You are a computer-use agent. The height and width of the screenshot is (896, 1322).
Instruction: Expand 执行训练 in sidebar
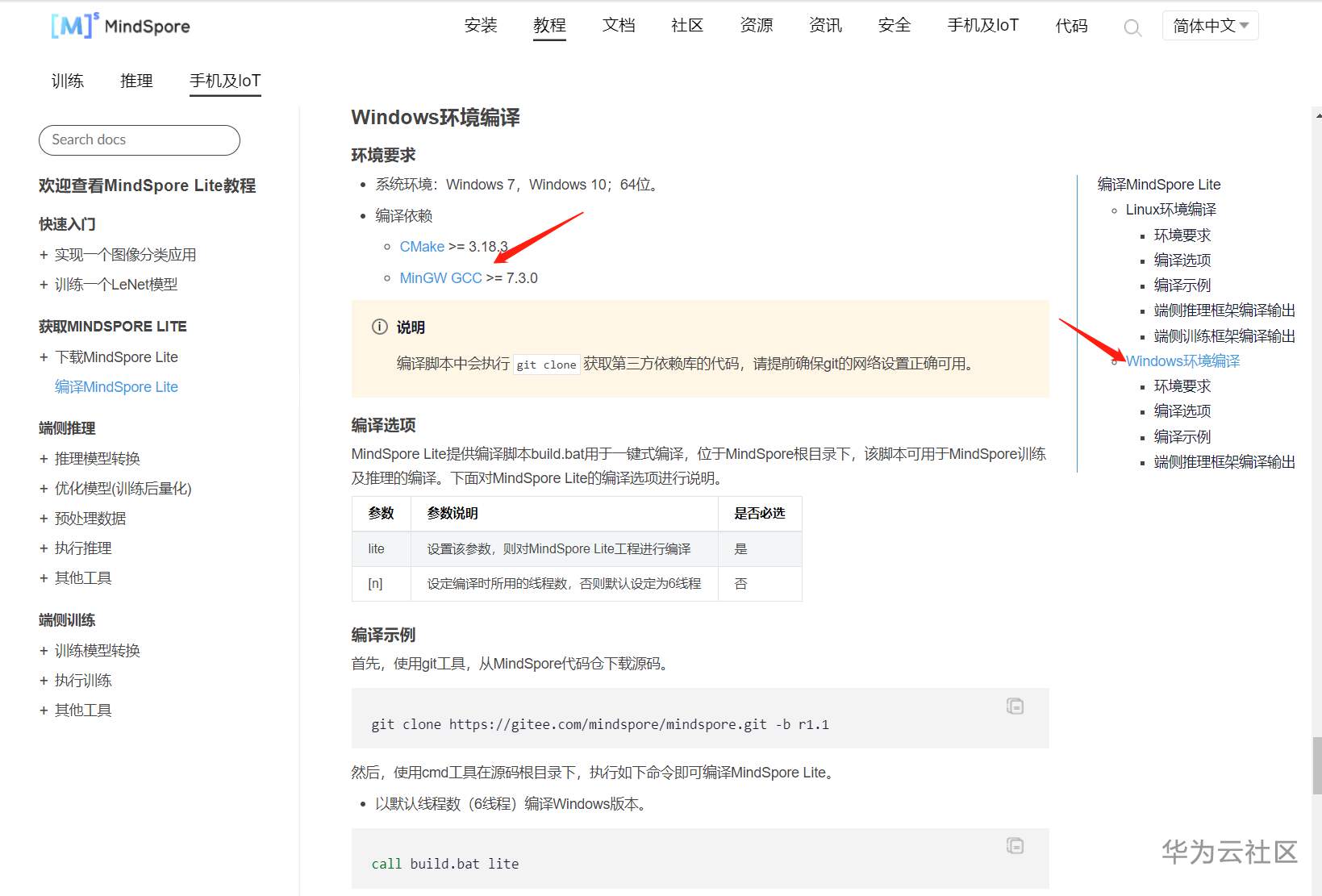pyautogui.click(x=44, y=681)
